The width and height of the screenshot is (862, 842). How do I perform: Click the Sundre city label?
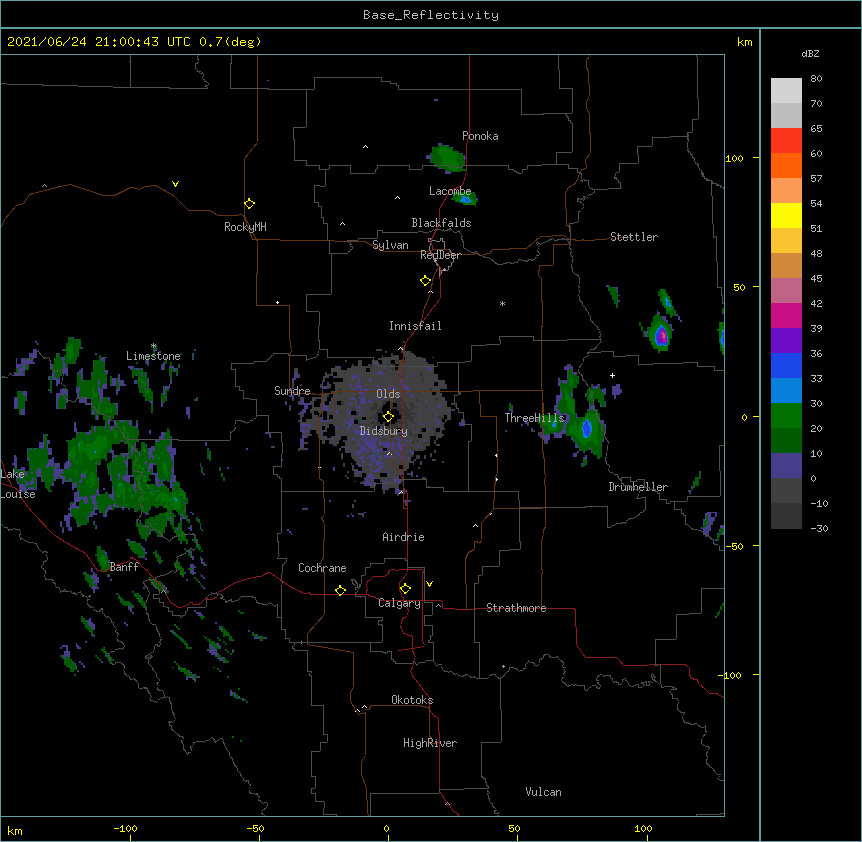(292, 391)
